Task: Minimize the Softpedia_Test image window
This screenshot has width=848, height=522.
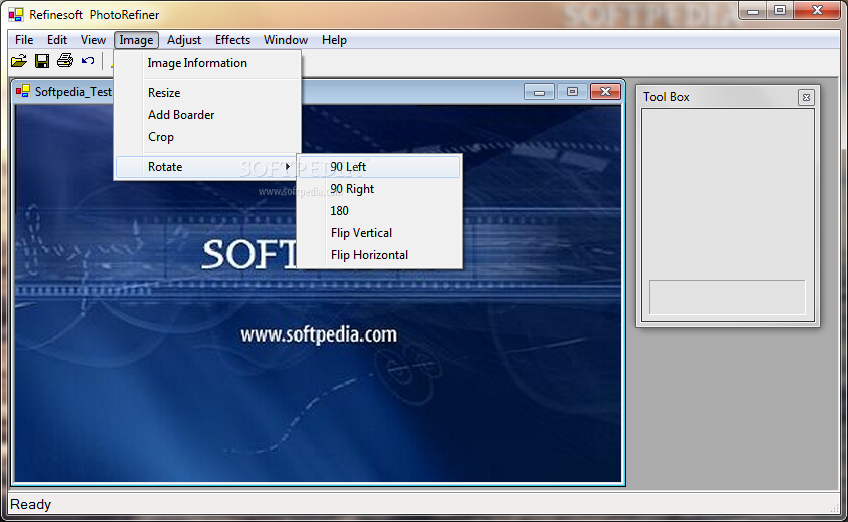Action: coord(539,92)
